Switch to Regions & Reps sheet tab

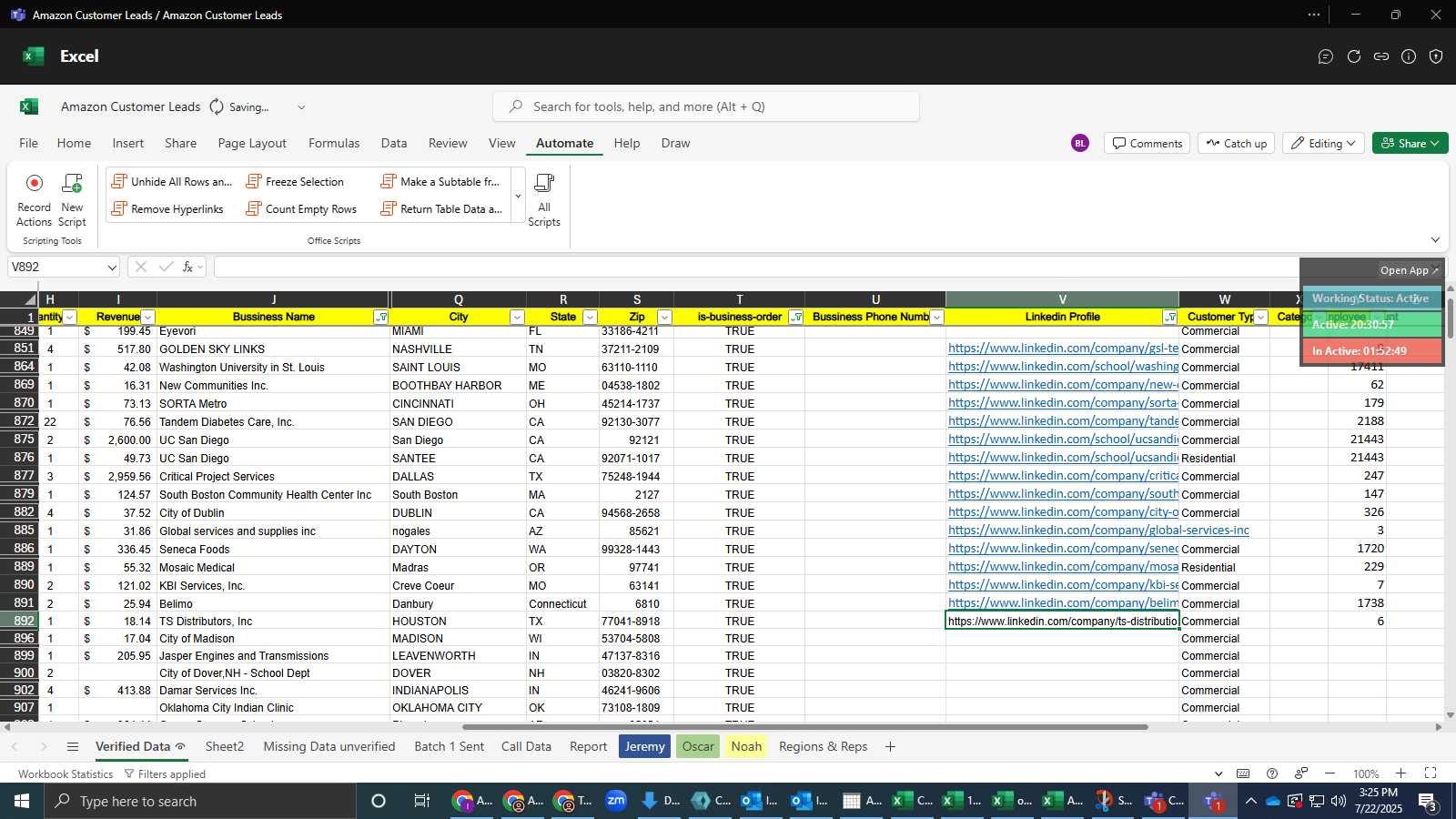point(824,747)
